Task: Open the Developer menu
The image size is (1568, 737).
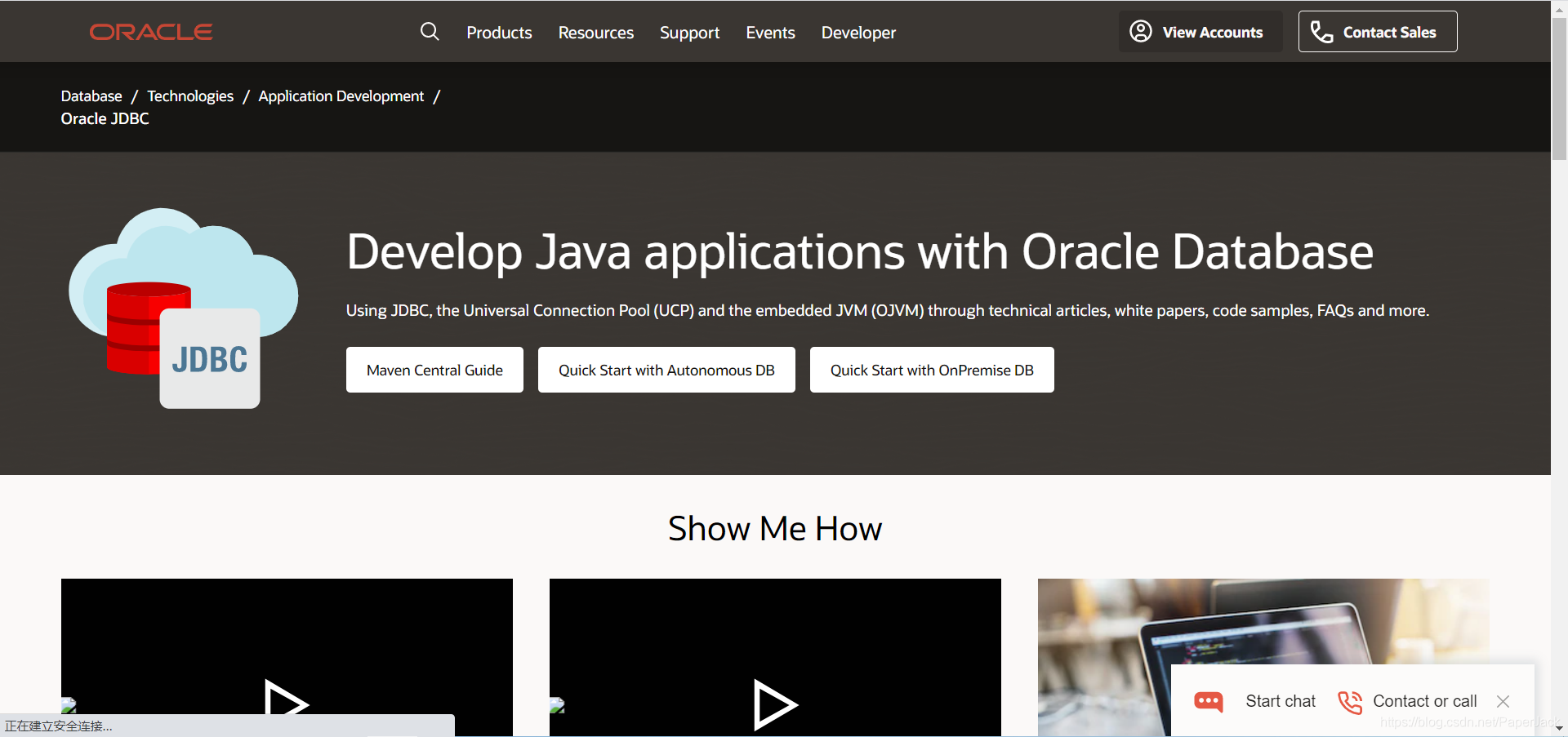Action: click(x=858, y=33)
